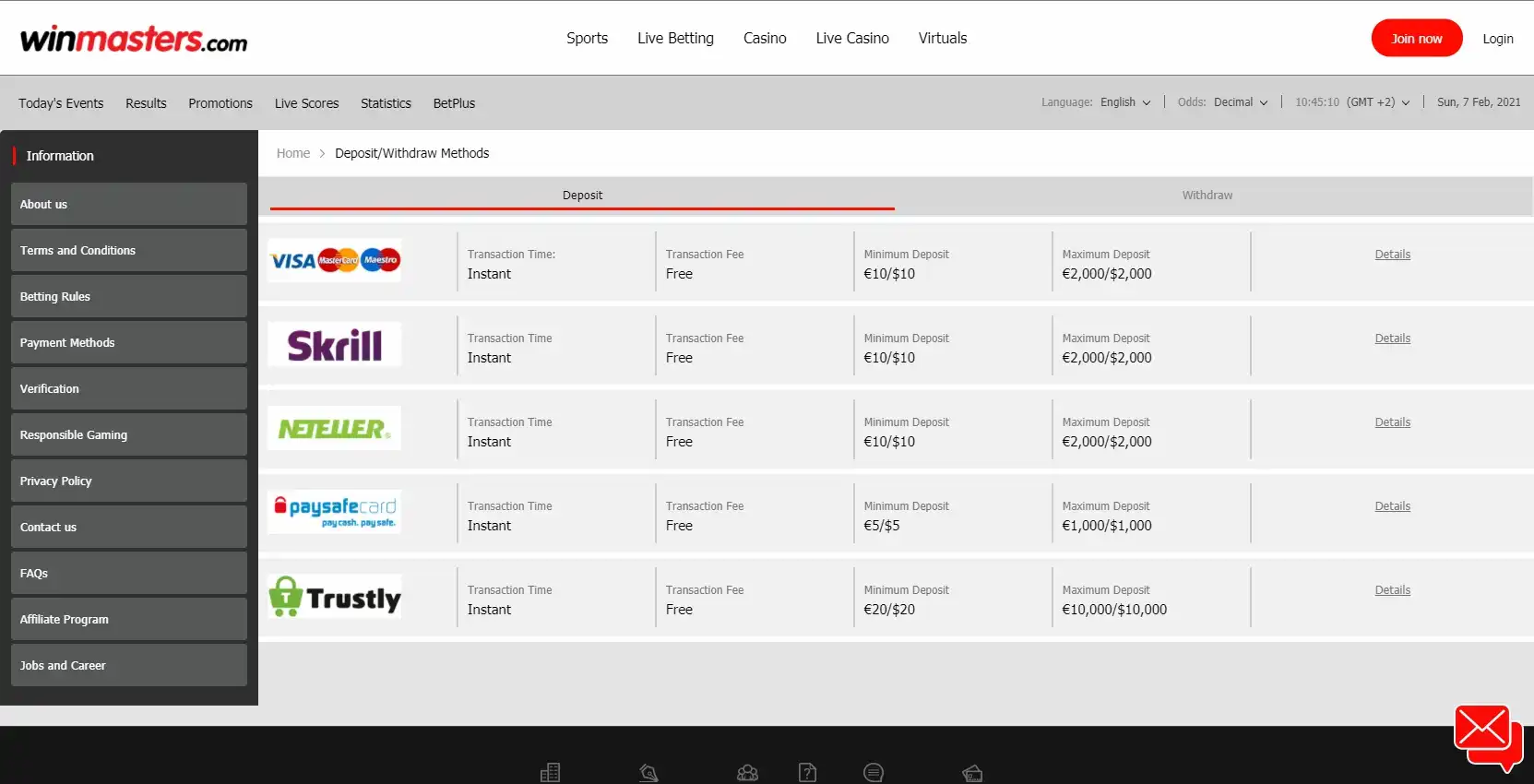
Task: Expand the Odds Decimal dropdown
Action: coord(1240,102)
